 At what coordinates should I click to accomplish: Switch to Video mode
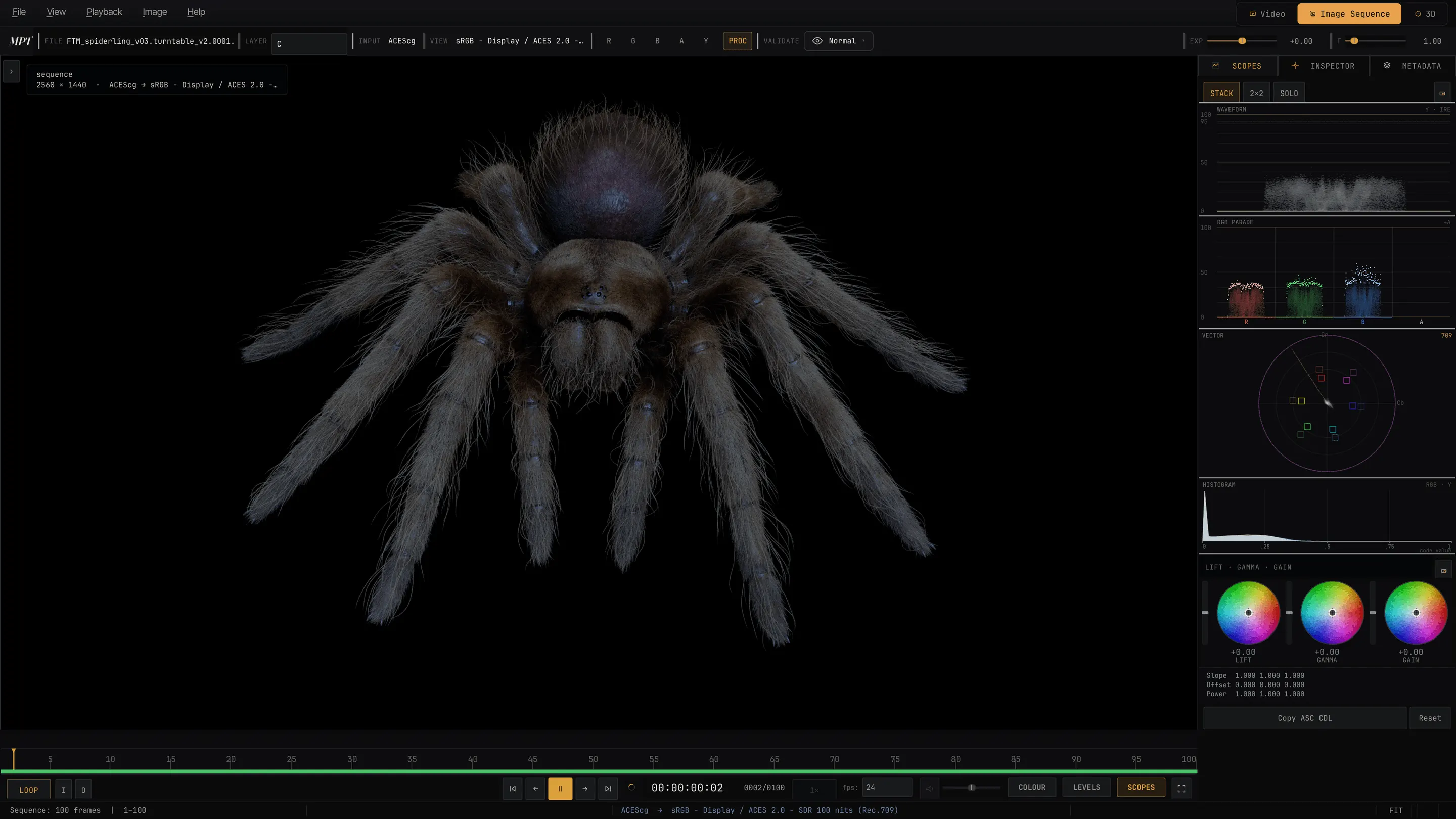(x=1266, y=14)
